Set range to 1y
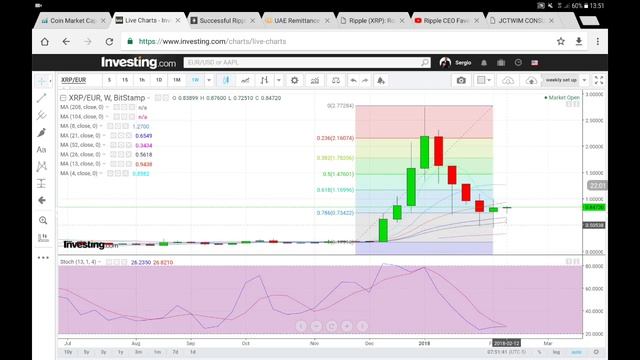 coord(121,352)
